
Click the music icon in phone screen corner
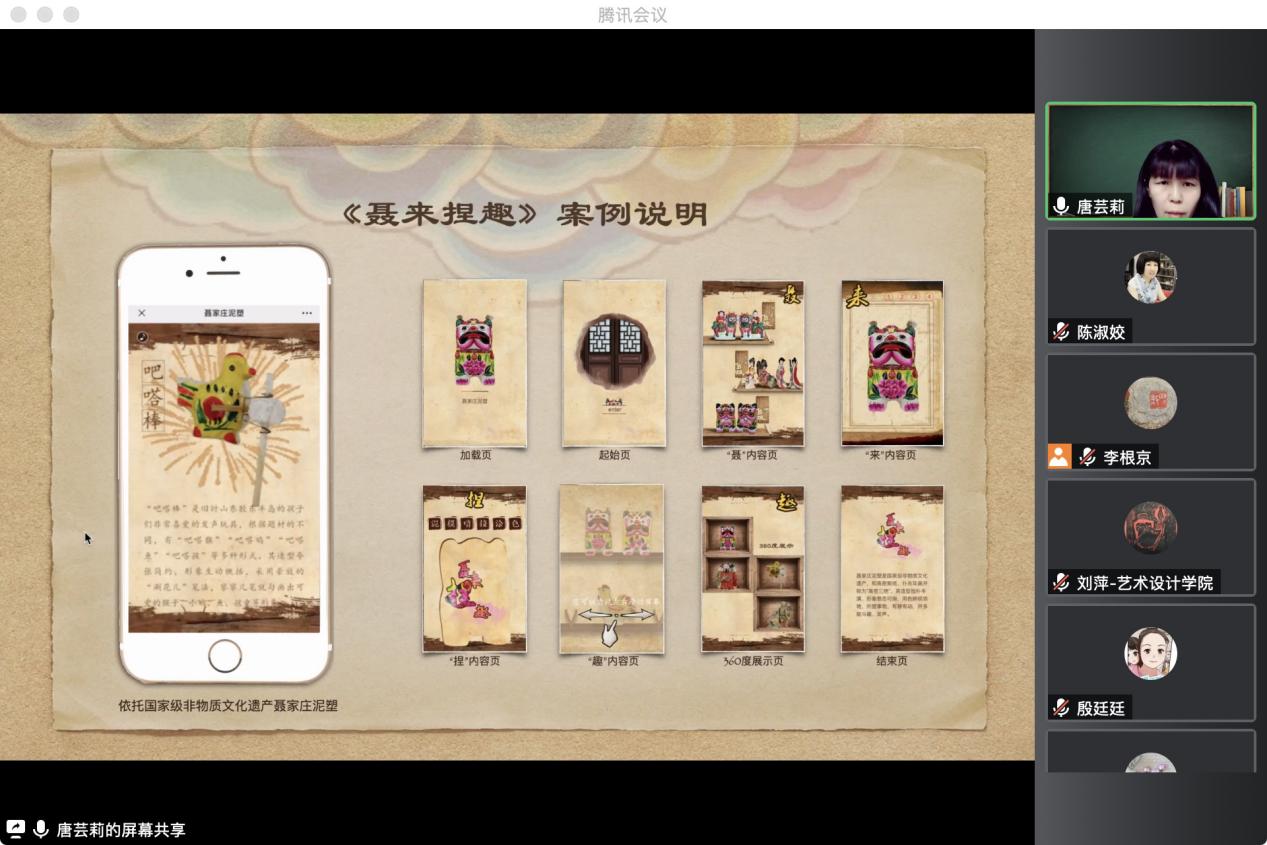pyautogui.click(x=143, y=337)
